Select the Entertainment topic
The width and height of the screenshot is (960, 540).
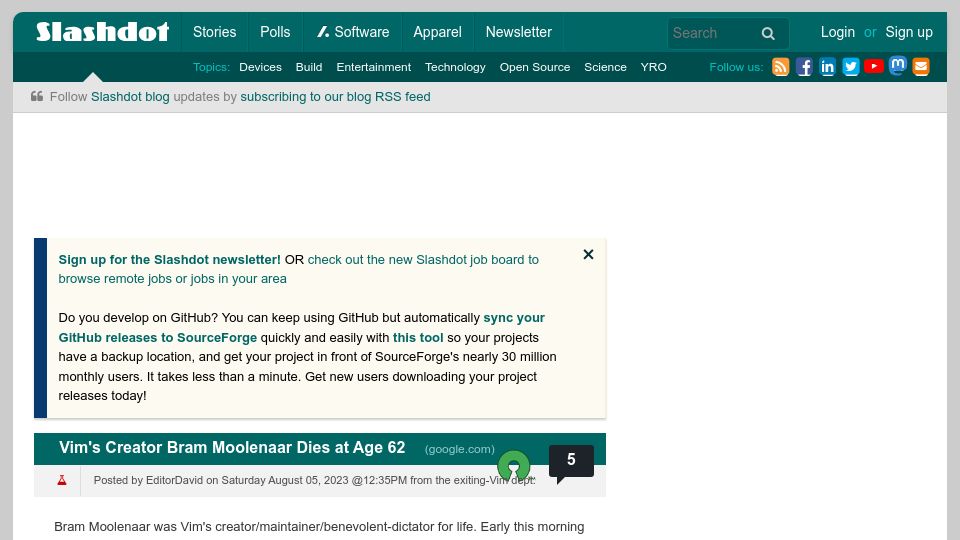pos(373,67)
